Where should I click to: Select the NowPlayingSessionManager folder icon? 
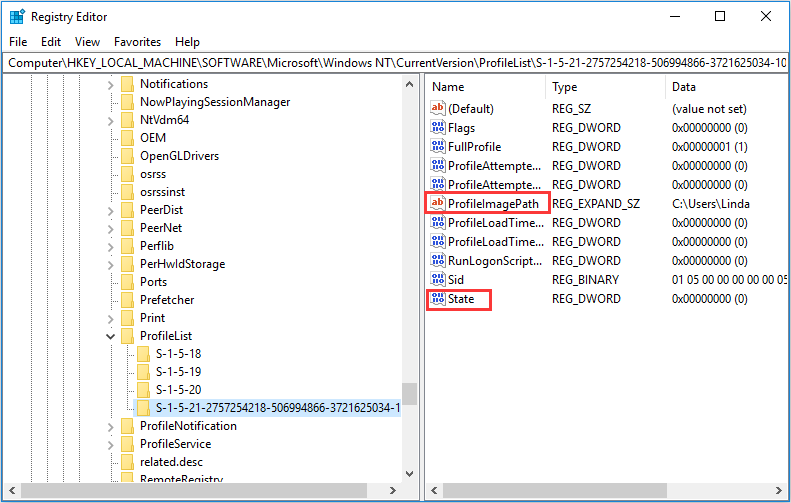[x=128, y=102]
